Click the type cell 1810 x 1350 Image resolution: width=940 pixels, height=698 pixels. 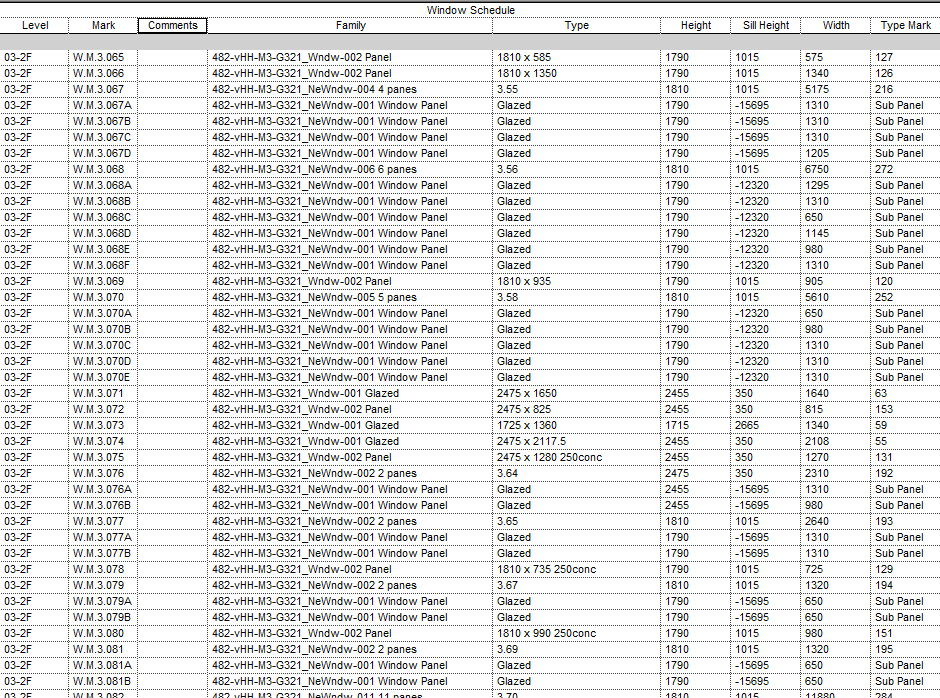point(577,73)
